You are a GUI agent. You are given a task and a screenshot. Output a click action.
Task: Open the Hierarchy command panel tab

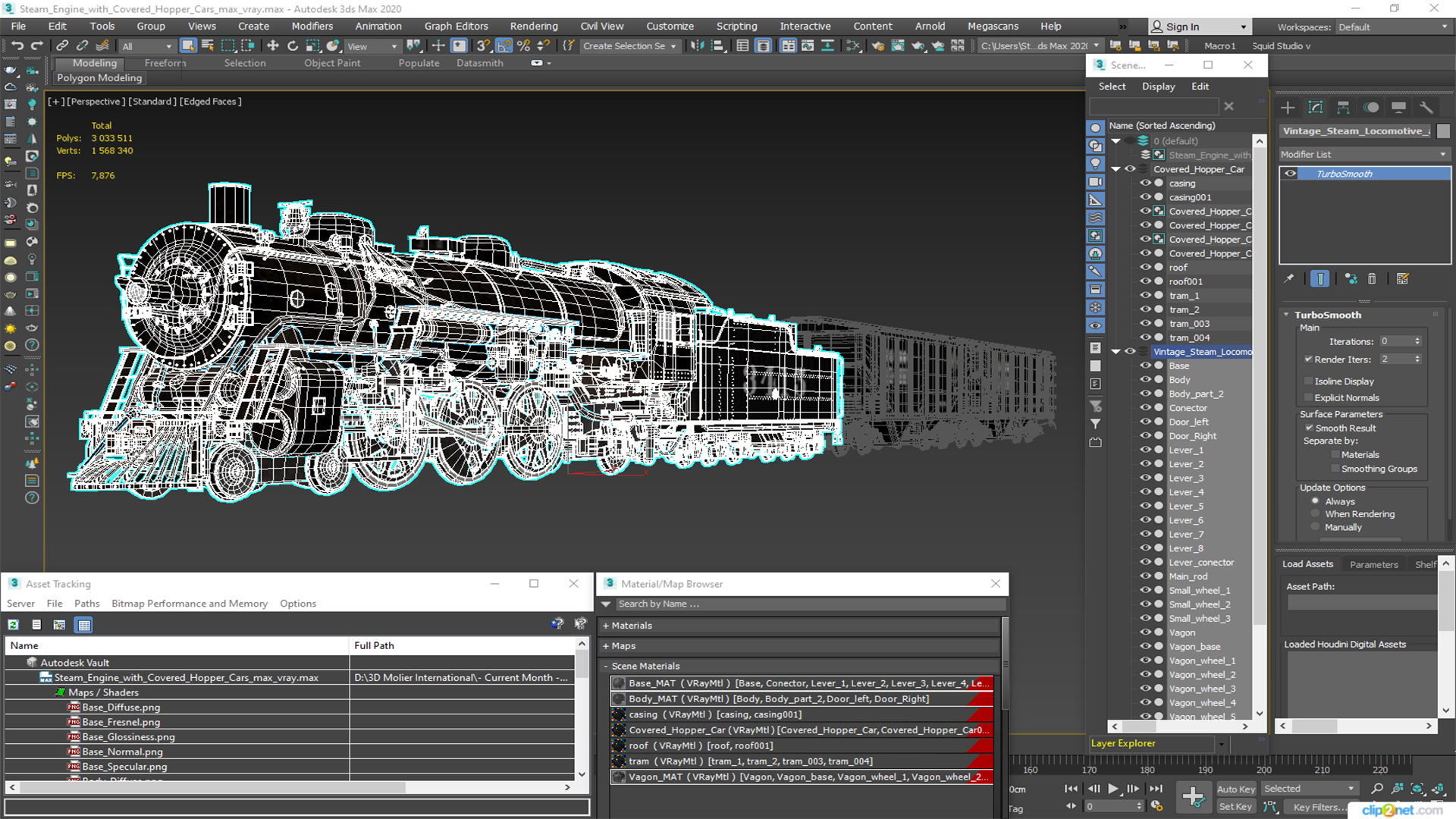[x=1343, y=108]
